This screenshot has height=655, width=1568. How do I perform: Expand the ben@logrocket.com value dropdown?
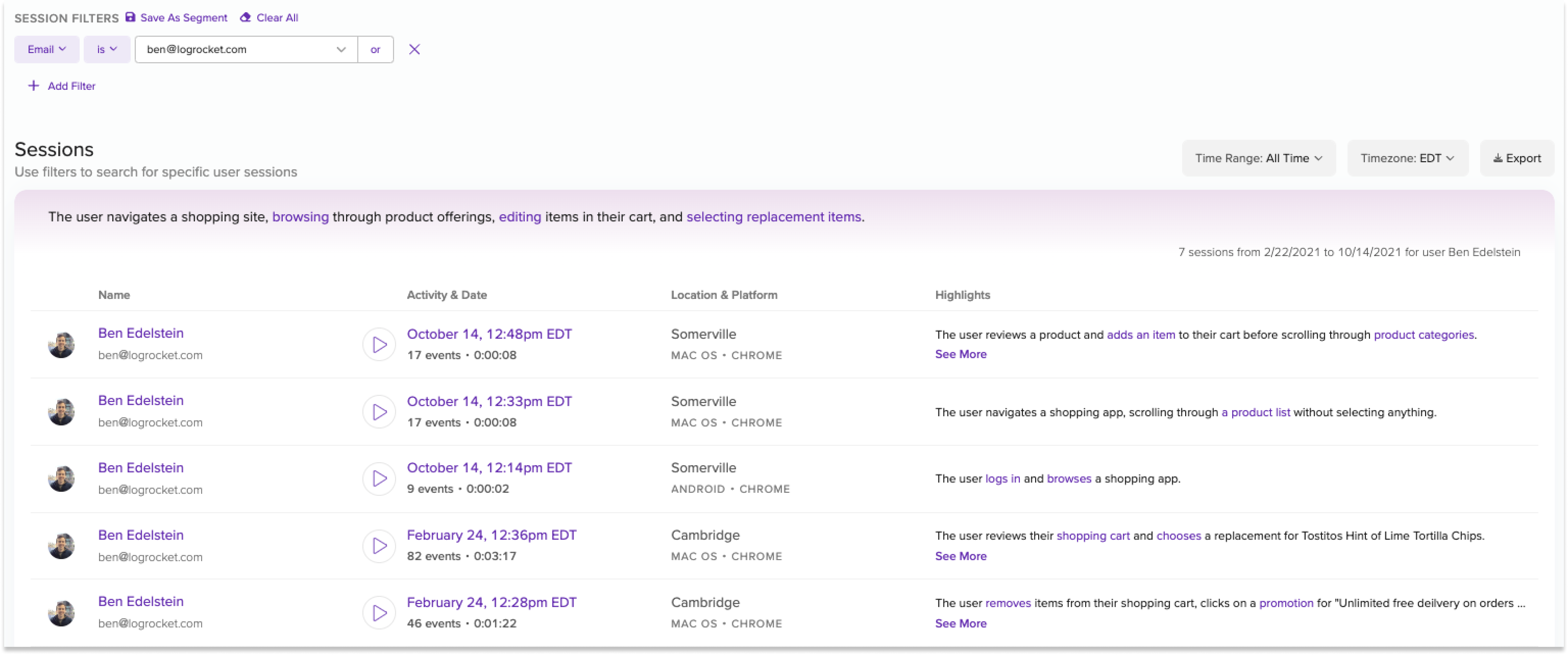(x=341, y=49)
